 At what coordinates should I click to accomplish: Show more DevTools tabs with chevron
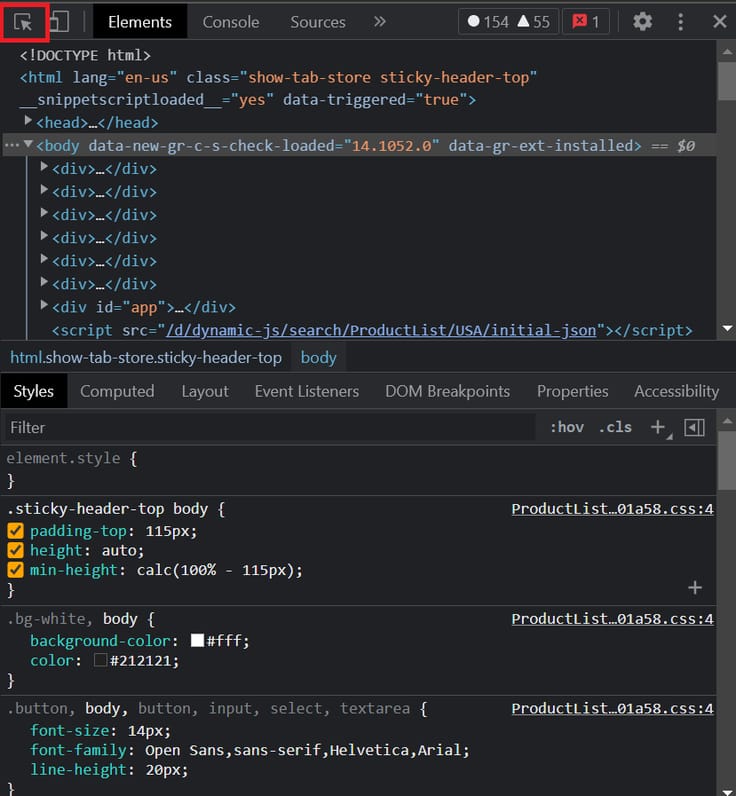[379, 21]
